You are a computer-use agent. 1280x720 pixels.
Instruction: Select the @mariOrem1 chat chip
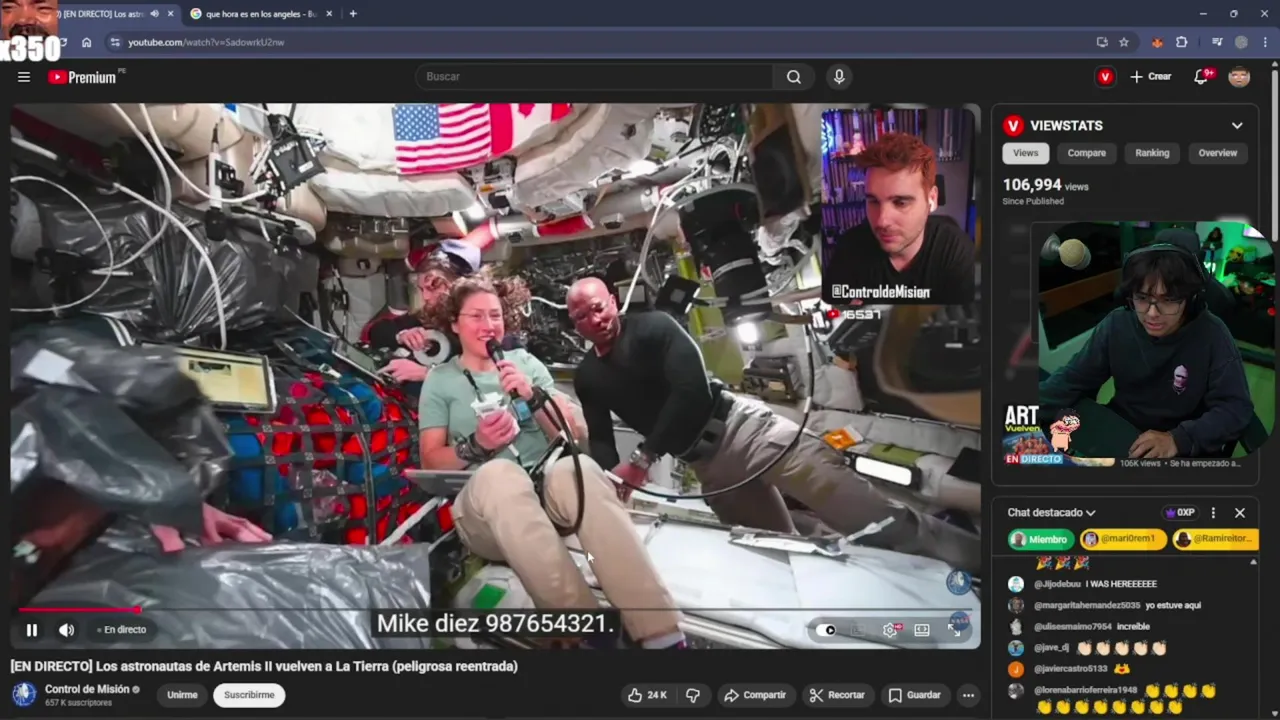click(1123, 539)
